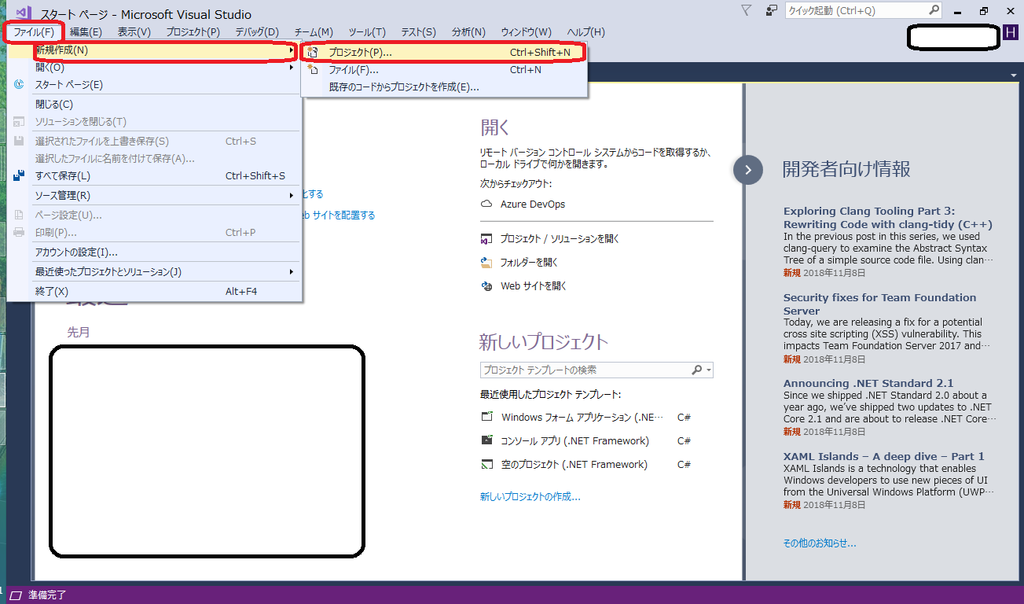Collapse the 開発者向け情報 panel with arrow button
Viewport: 1024px width, 604px height.
(x=748, y=170)
